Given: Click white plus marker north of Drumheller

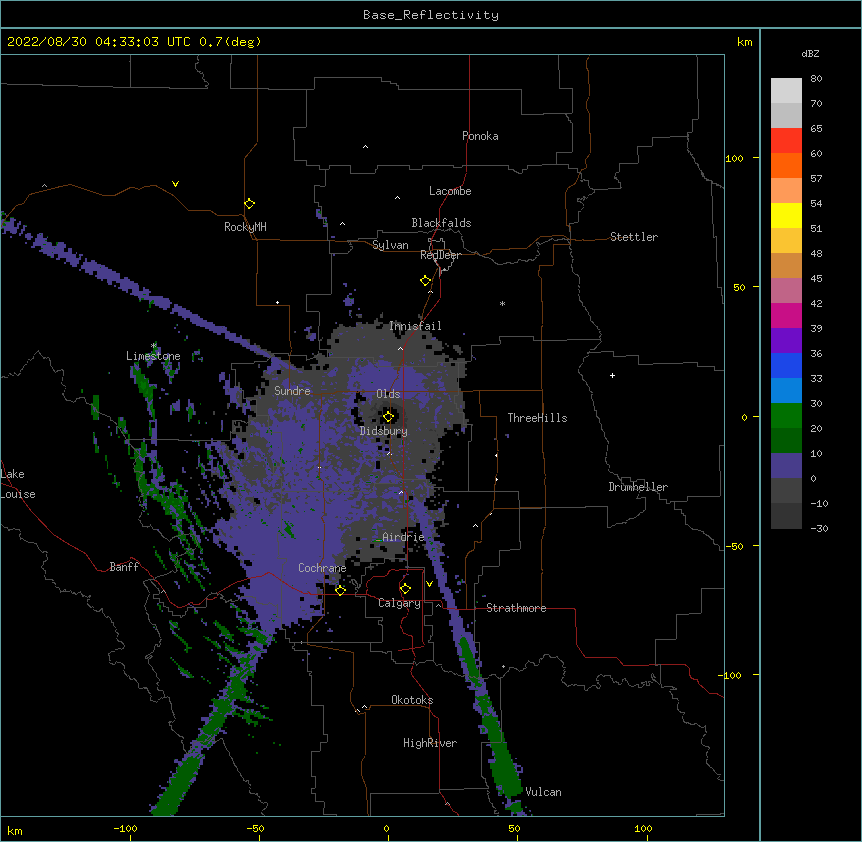Looking at the screenshot, I should [x=612, y=375].
